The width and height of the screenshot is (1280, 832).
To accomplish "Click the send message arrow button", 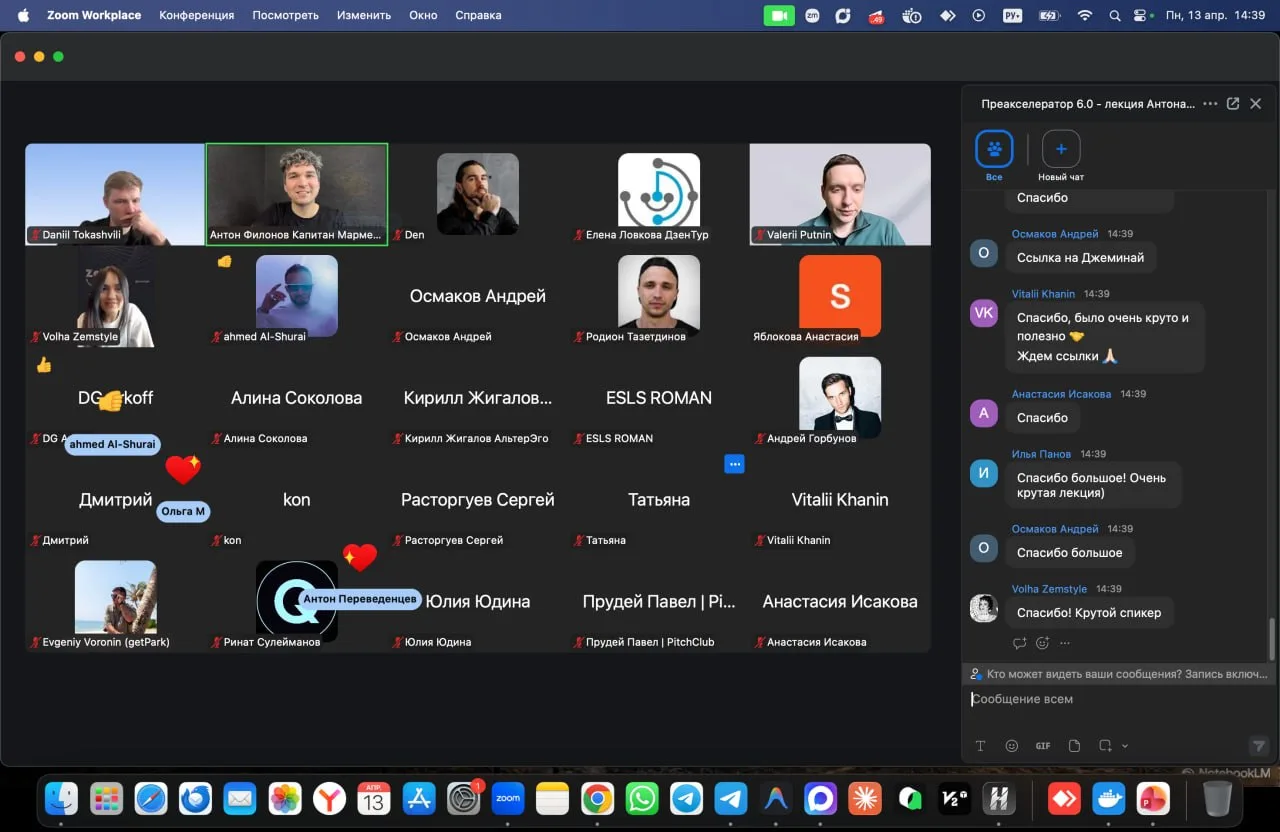I will point(1259,746).
